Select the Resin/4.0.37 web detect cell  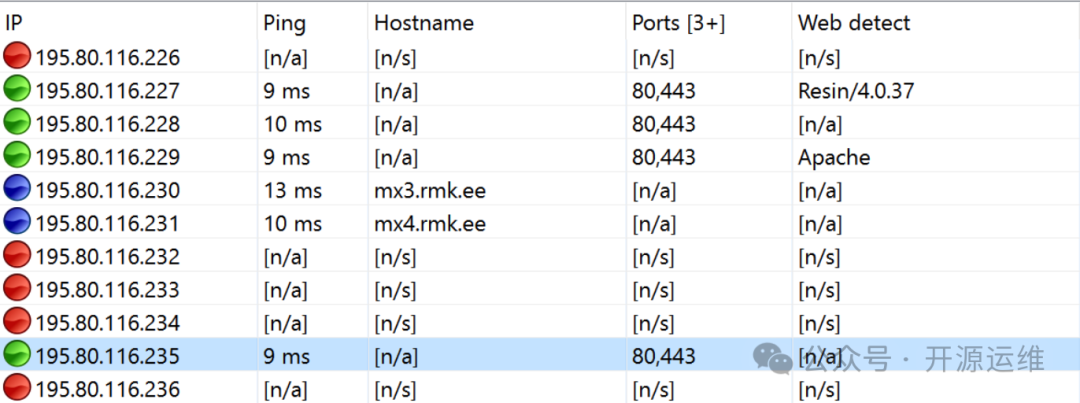coord(856,91)
